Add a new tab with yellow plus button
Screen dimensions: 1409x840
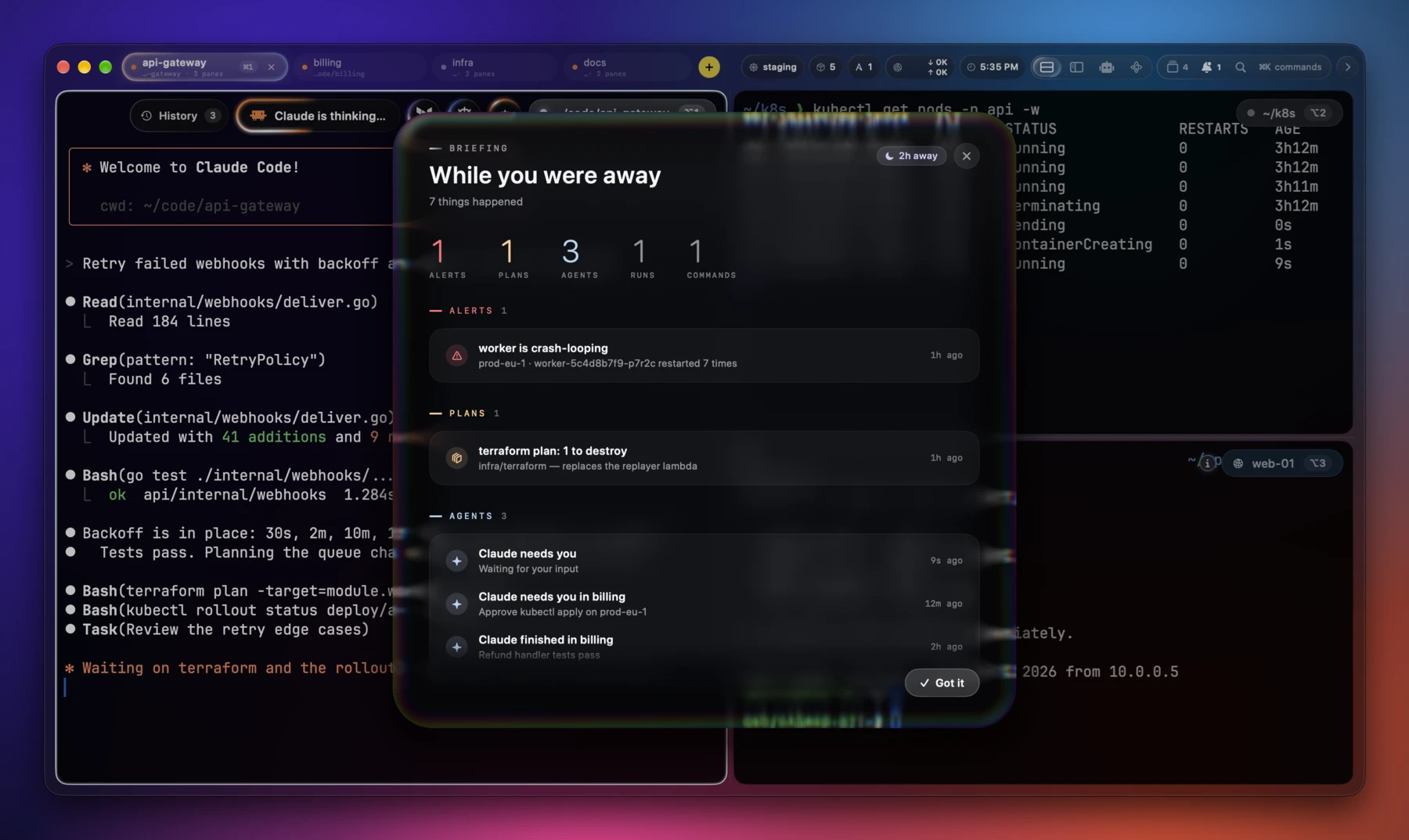[x=709, y=67]
